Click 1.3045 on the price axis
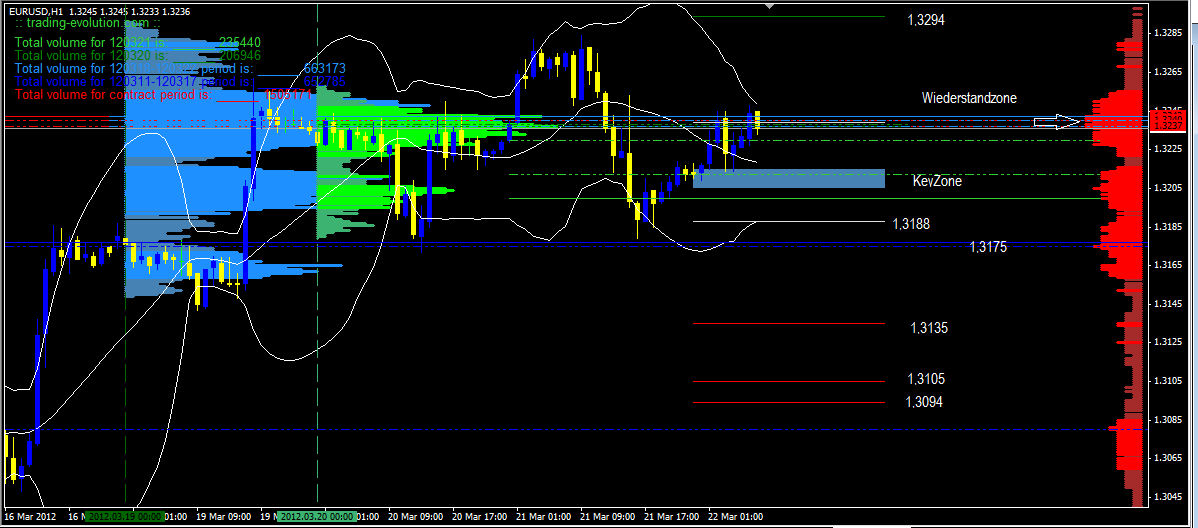Image resolution: width=1198 pixels, height=528 pixels. [x=1169, y=497]
